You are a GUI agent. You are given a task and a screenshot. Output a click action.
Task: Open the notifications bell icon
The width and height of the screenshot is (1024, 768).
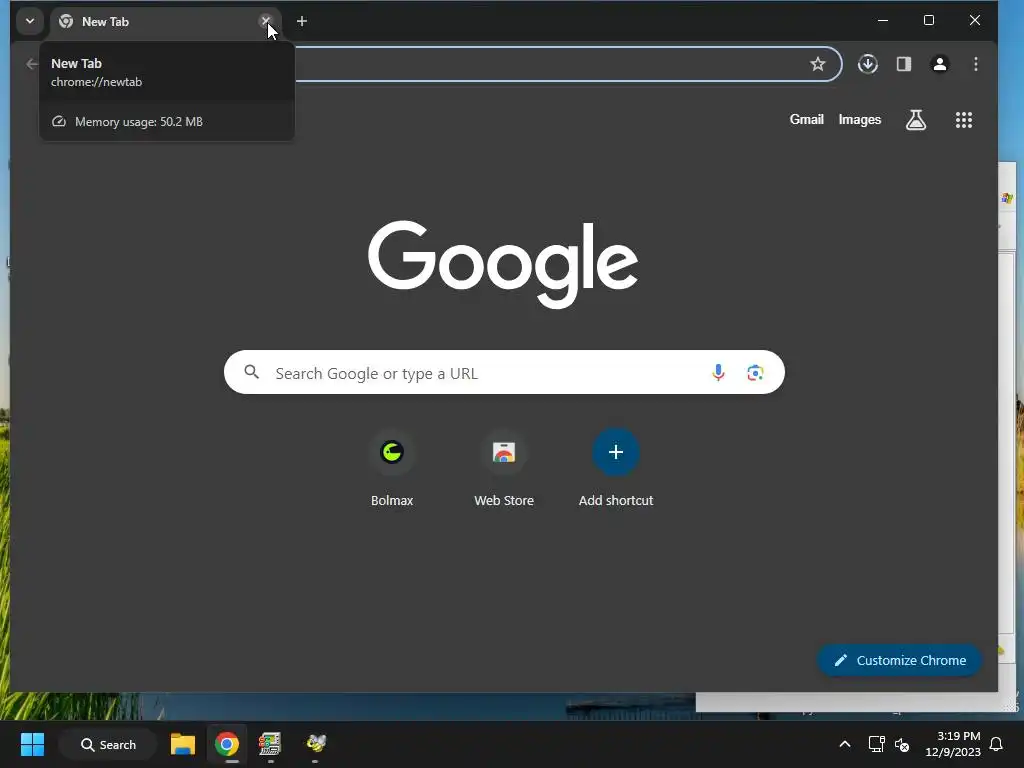(997, 744)
